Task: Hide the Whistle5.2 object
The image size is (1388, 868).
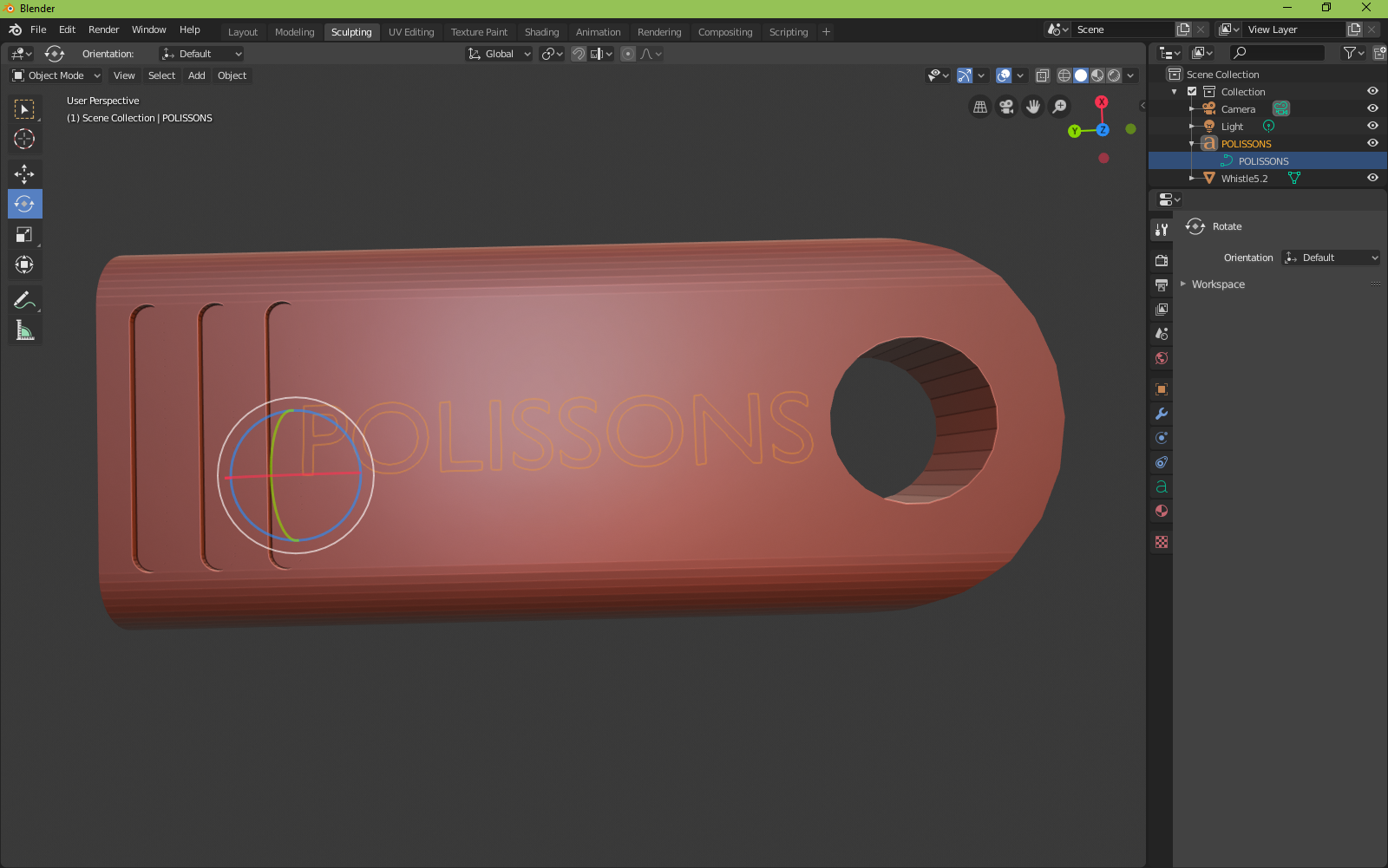Action: 1372,178
